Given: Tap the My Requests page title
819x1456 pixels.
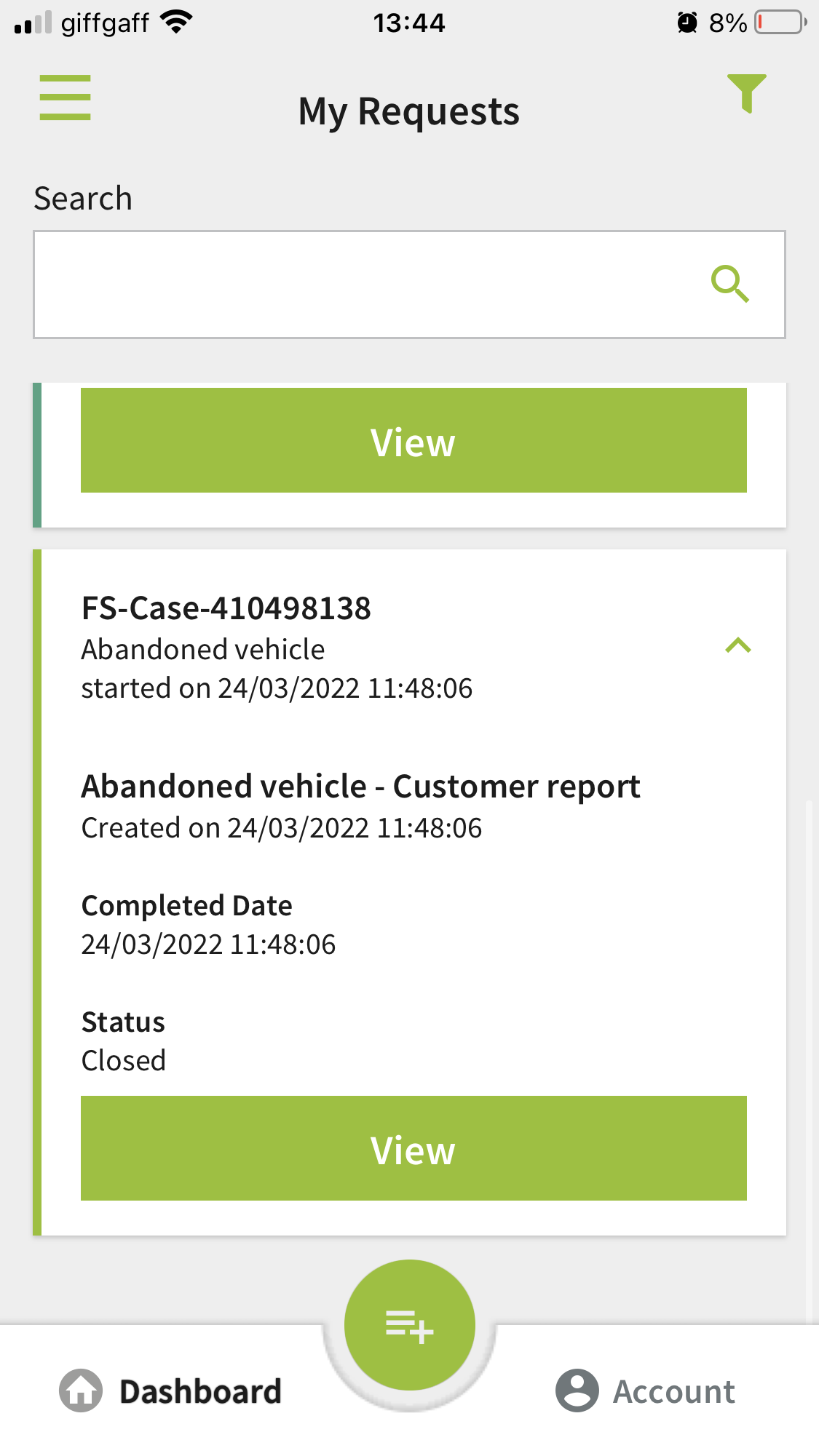Looking at the screenshot, I should tap(409, 112).
